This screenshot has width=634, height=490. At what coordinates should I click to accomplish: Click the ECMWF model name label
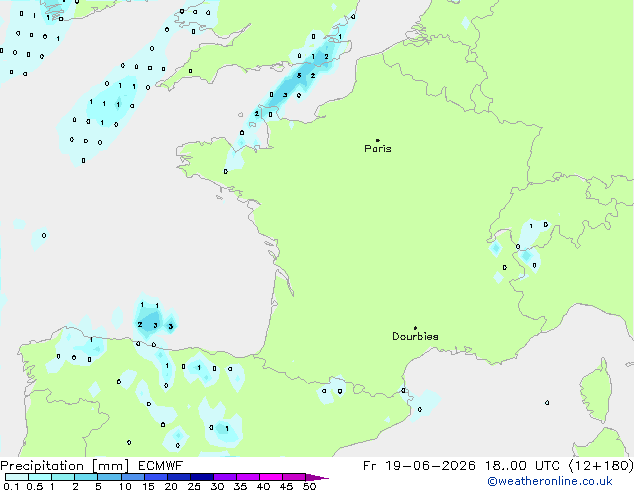pos(161,466)
